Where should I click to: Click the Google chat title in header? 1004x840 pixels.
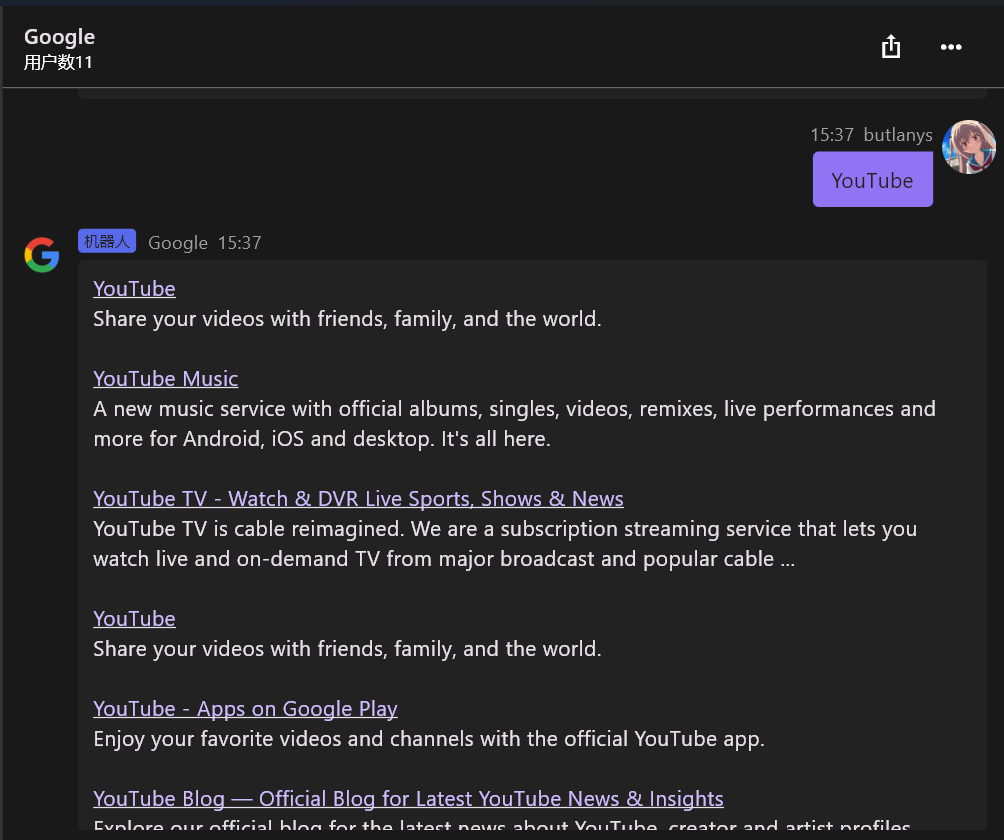pyautogui.click(x=60, y=37)
